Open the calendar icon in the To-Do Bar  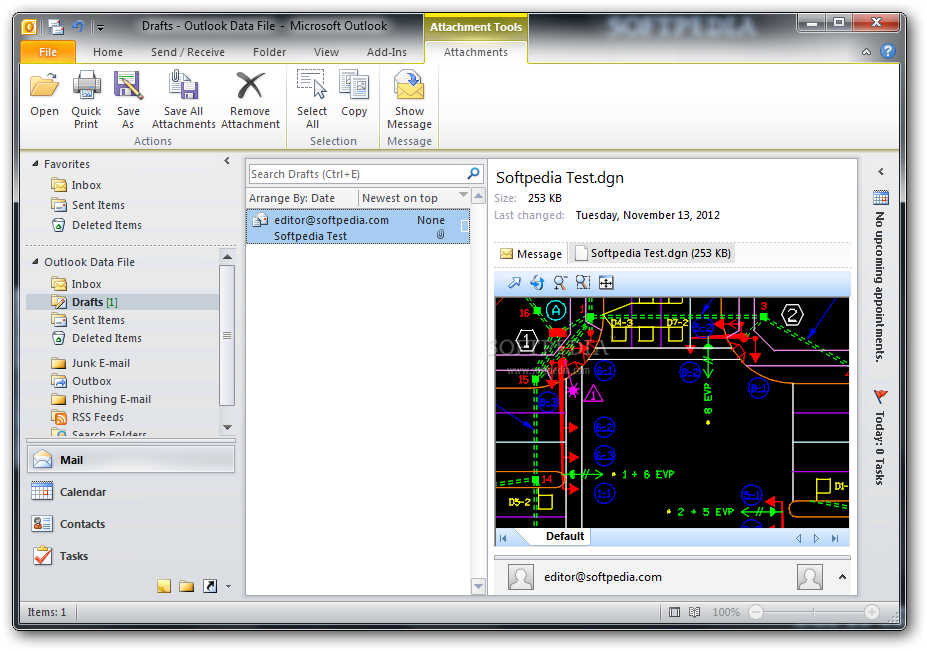880,197
